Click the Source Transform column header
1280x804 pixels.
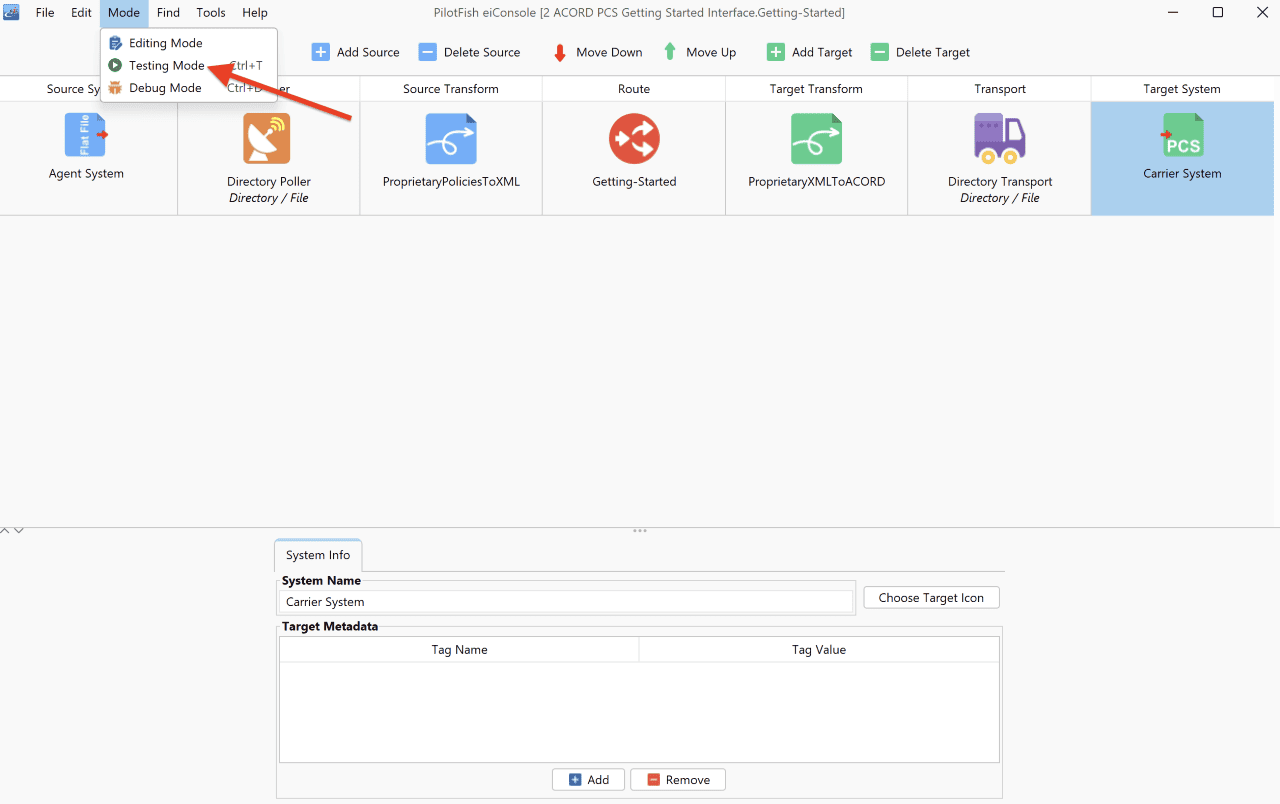(451, 89)
